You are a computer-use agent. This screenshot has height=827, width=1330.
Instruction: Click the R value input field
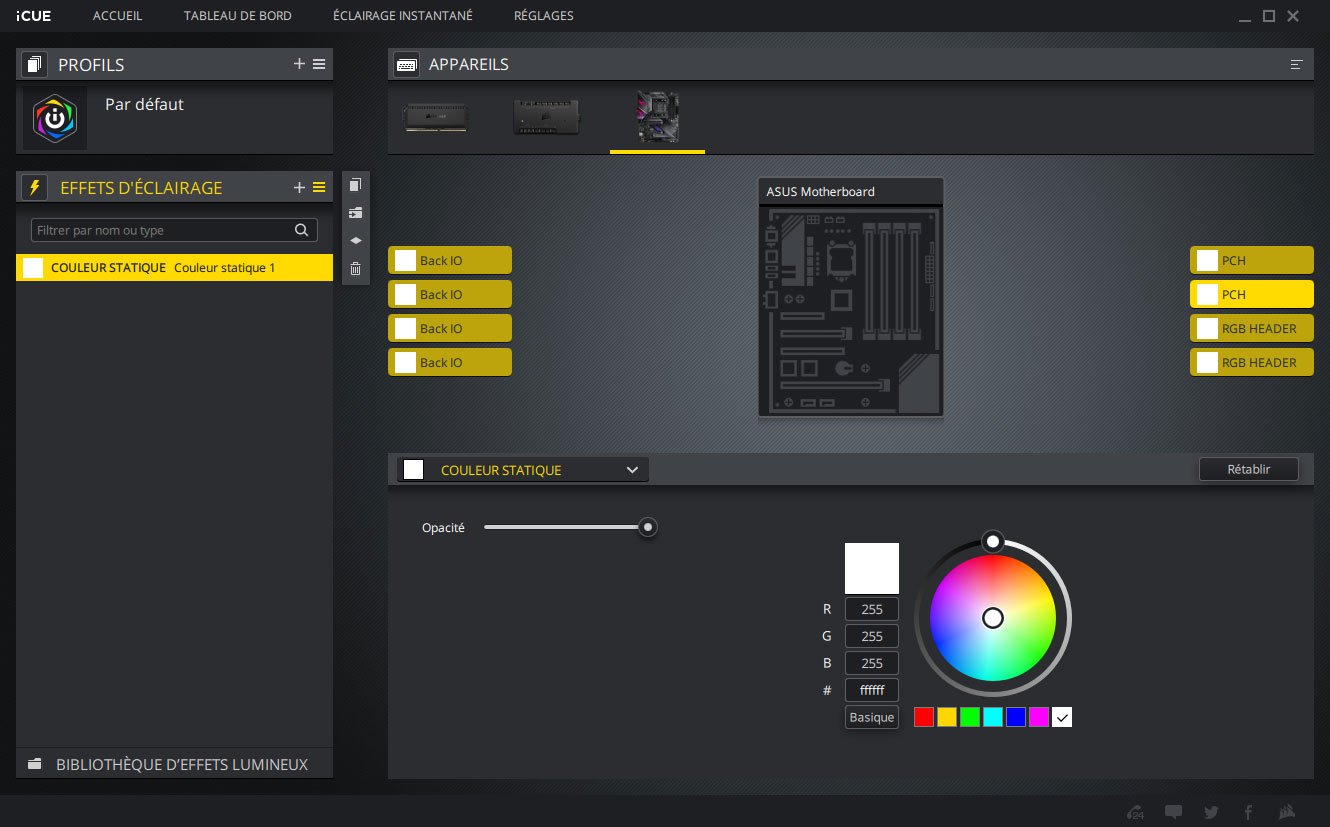coord(872,609)
